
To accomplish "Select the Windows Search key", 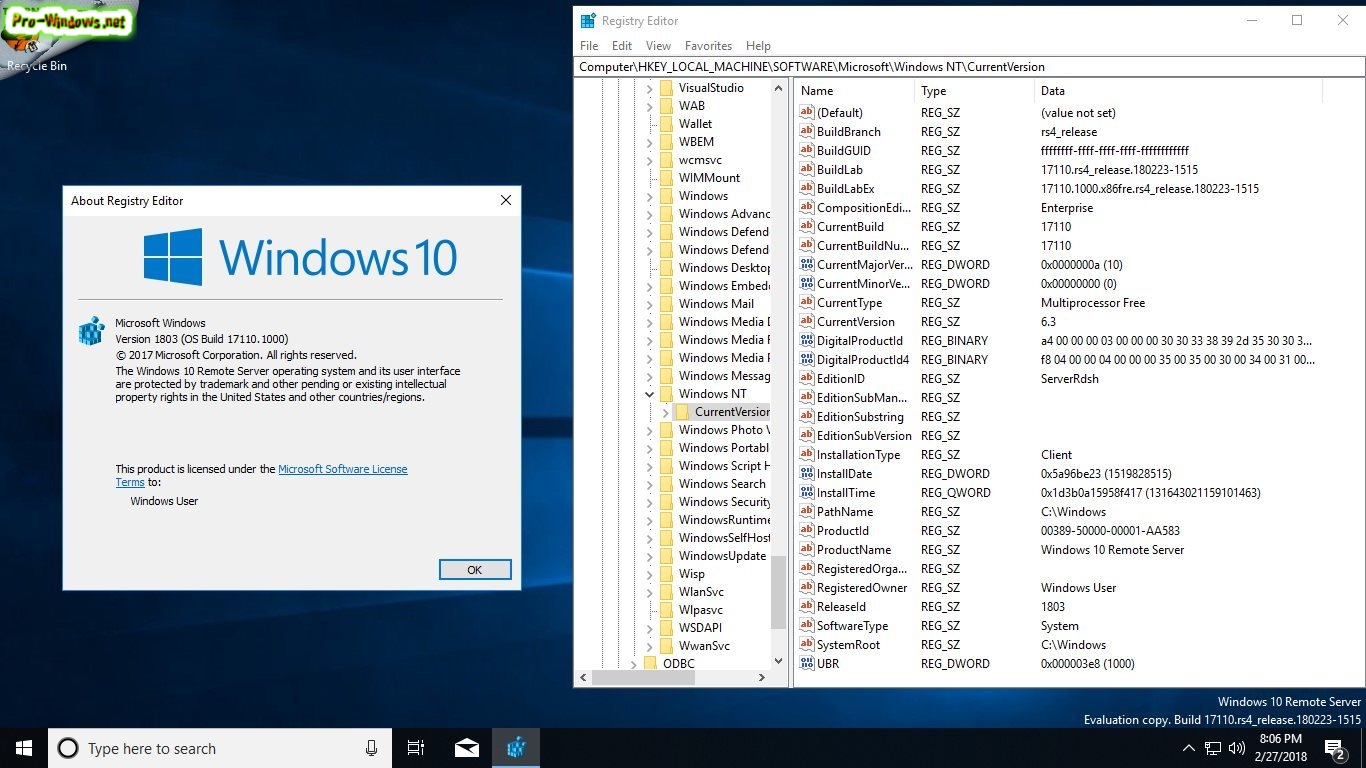I will pos(721,484).
